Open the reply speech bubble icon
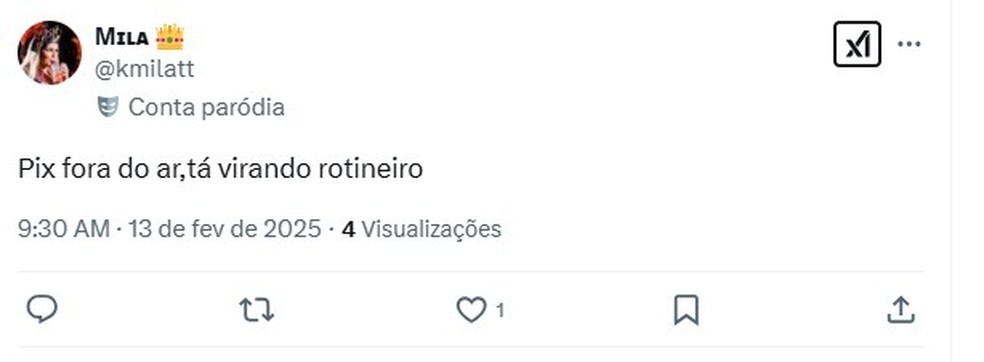Screen dimensions: 984x362 (x=42, y=309)
